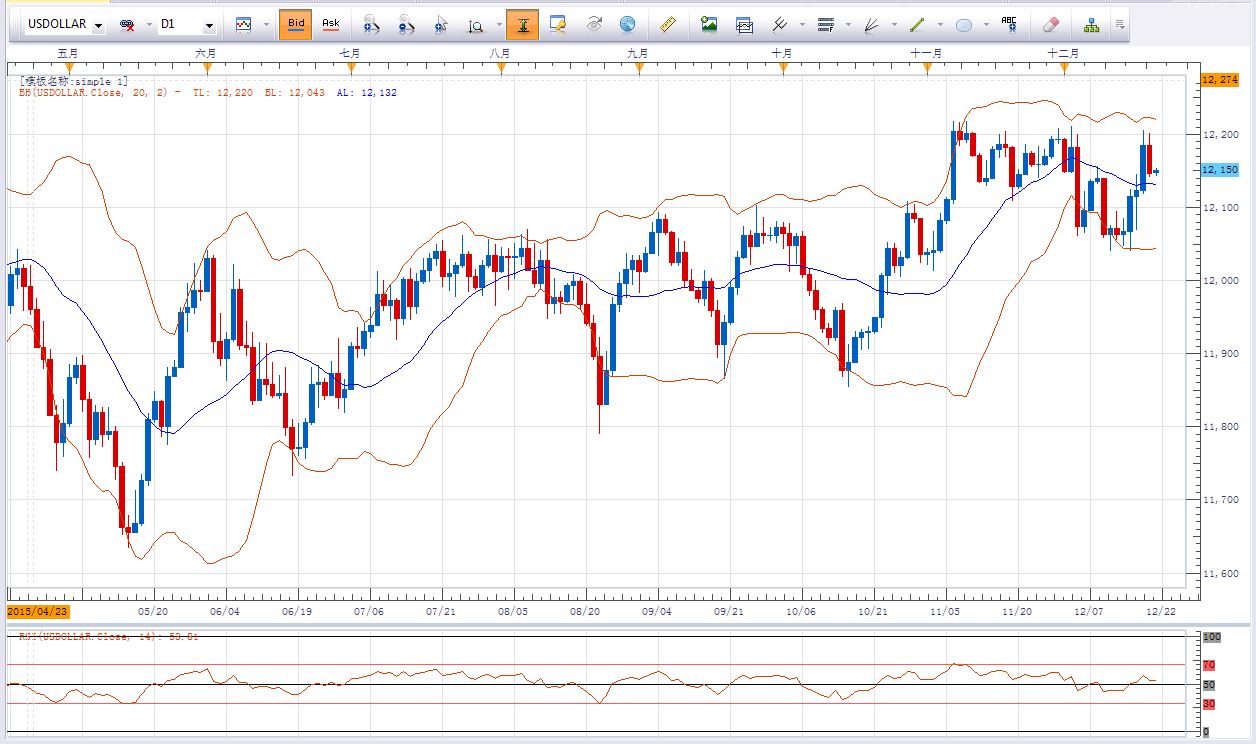Toggle the highlighted auto-scale vertical button

522,24
